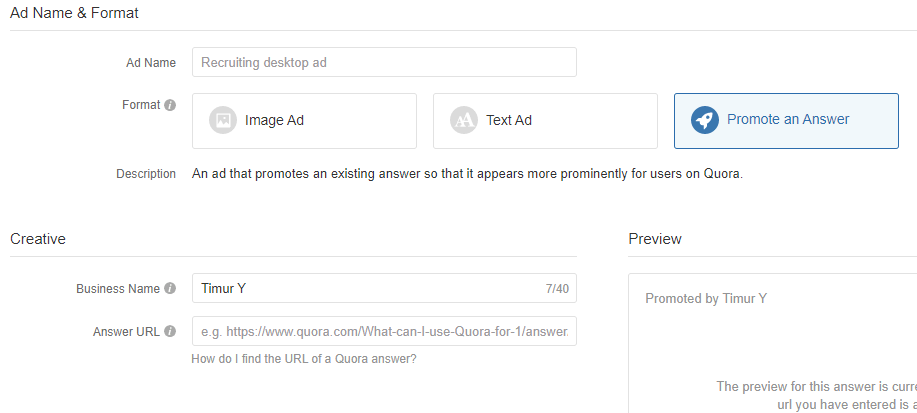Open the Business Name info tooltip icon
Screen dimensions: 917x413
(170, 288)
